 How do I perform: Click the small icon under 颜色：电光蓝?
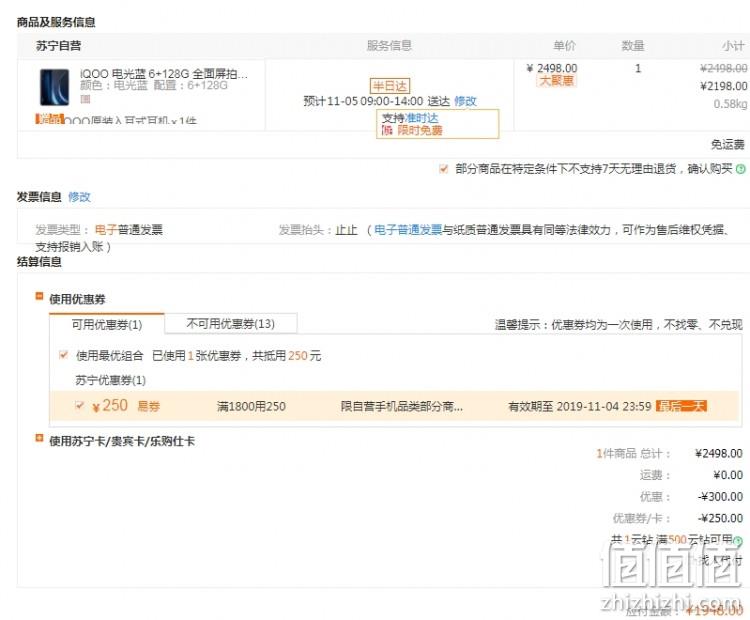[x=85, y=99]
